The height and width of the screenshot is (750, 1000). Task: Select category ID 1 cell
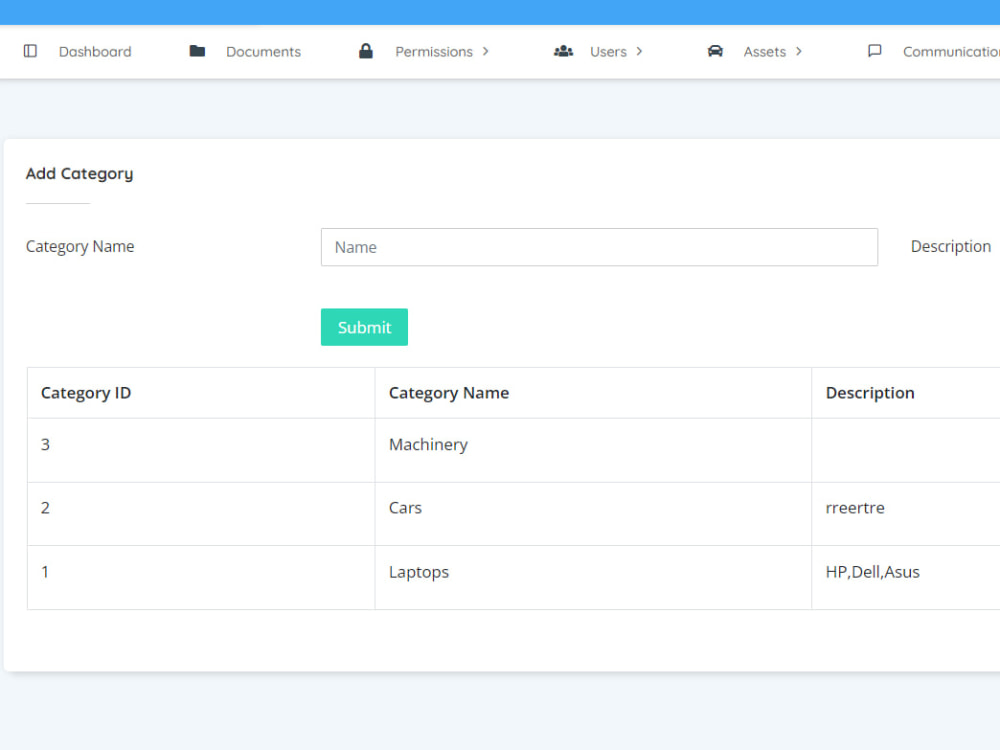tap(201, 577)
